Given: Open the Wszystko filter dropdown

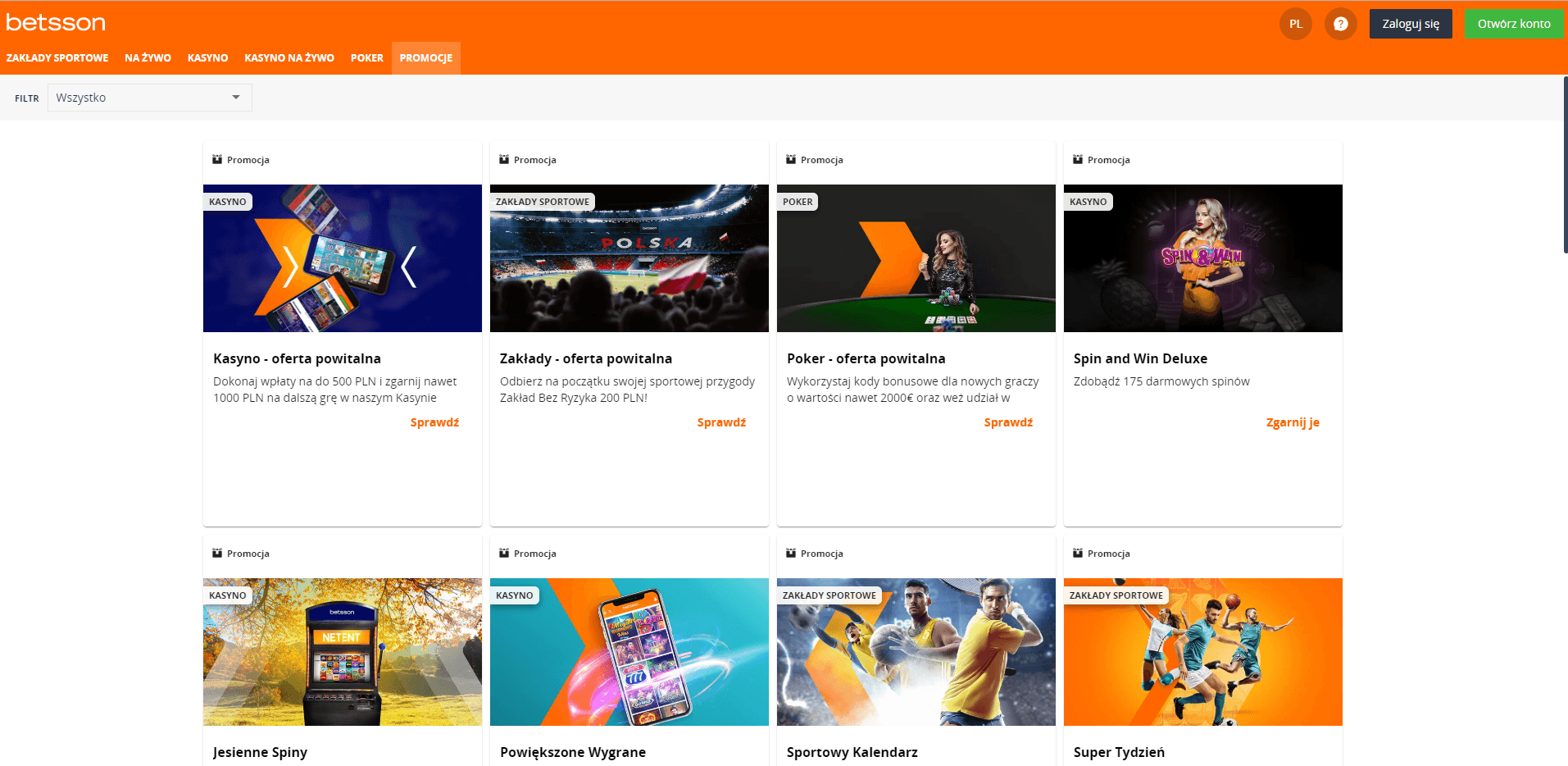Looking at the screenshot, I should coord(148,97).
